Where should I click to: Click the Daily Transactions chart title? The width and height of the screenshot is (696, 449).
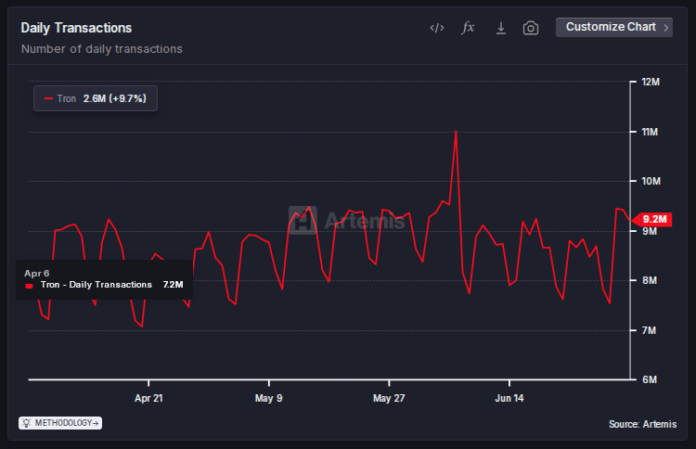point(76,28)
